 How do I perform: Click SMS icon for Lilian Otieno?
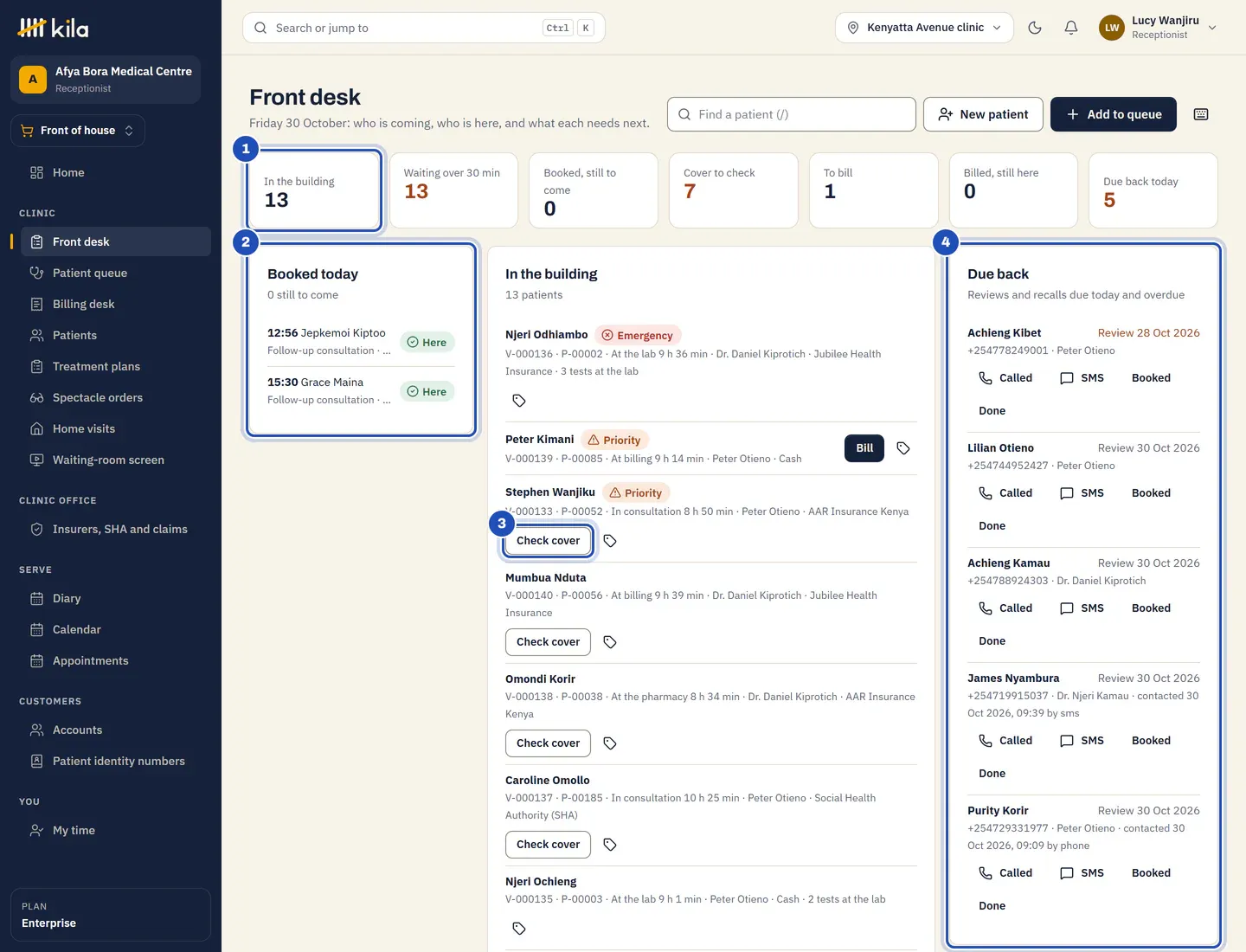click(1067, 493)
